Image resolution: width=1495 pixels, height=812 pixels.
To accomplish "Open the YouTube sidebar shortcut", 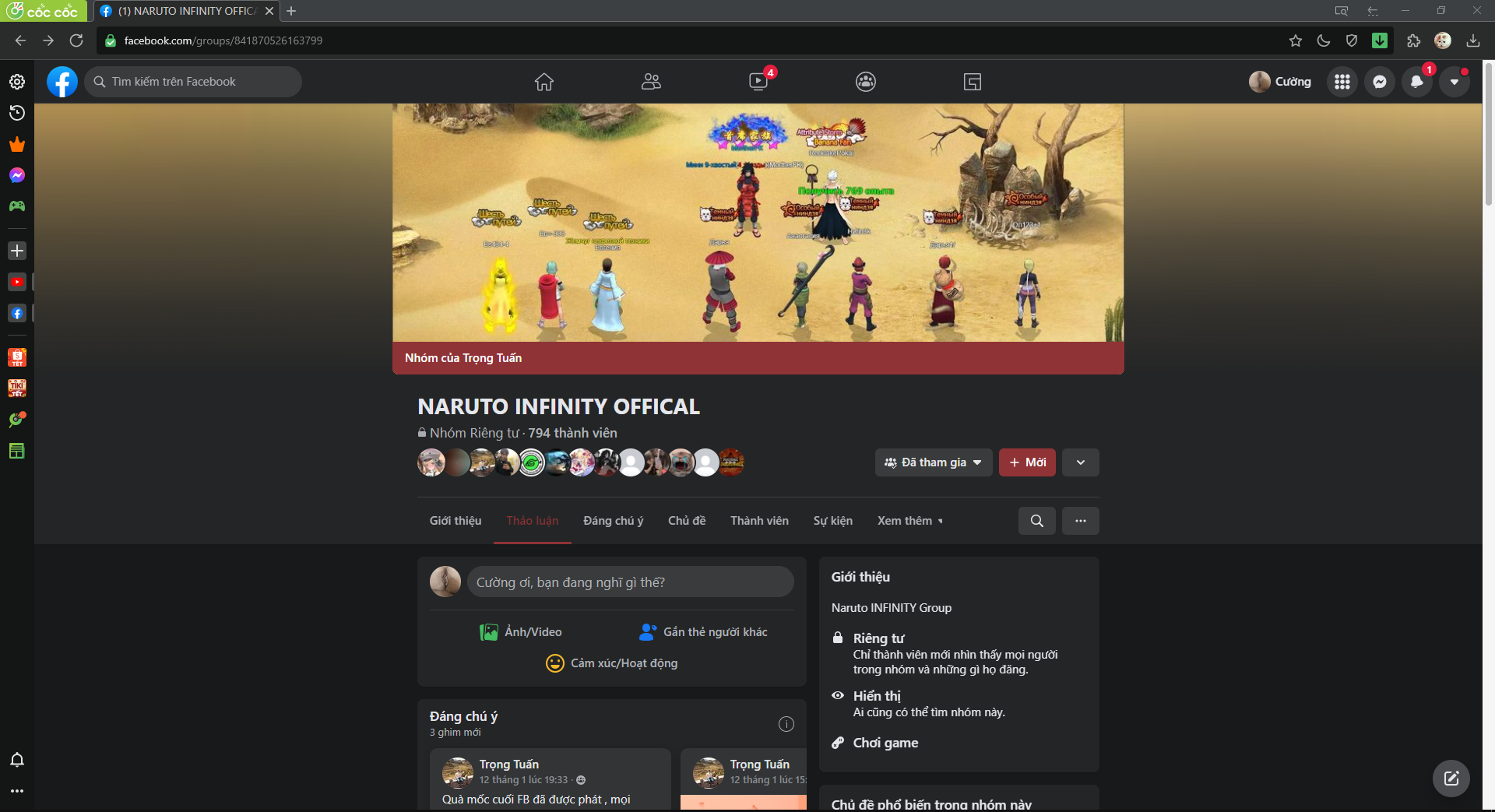I will pos(17,282).
